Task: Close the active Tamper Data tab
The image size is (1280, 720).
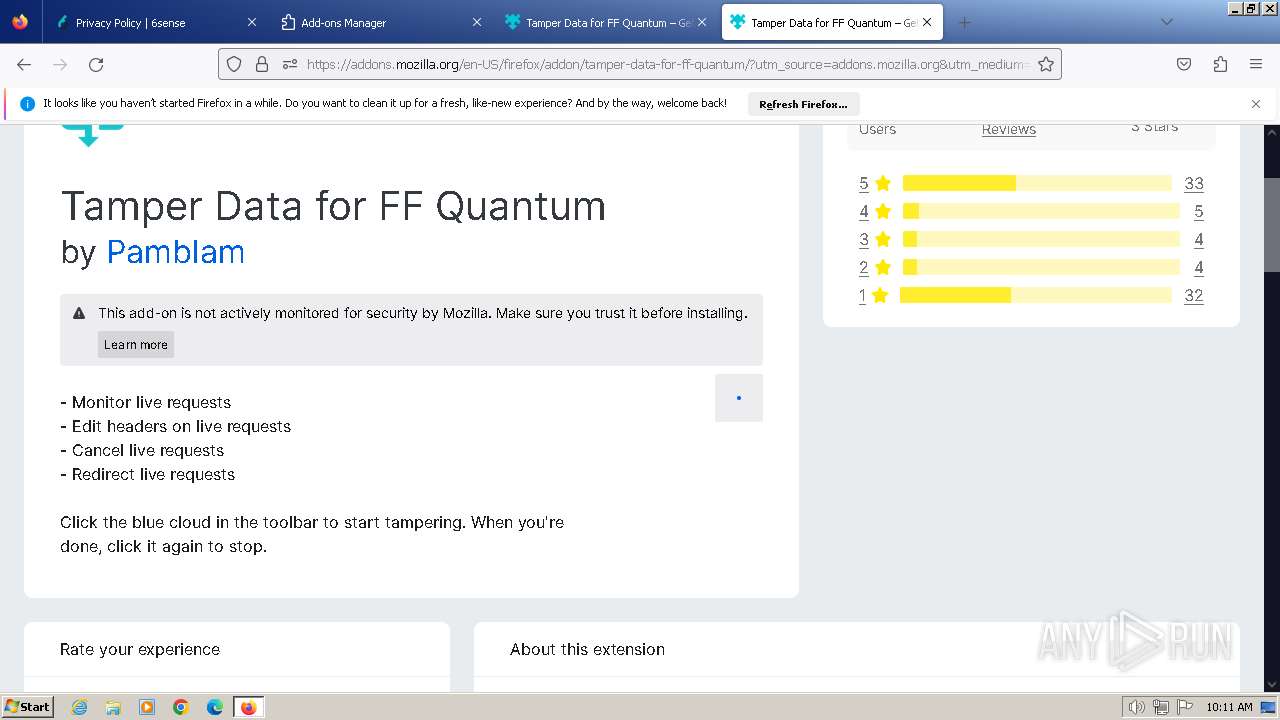Action: 927,22
